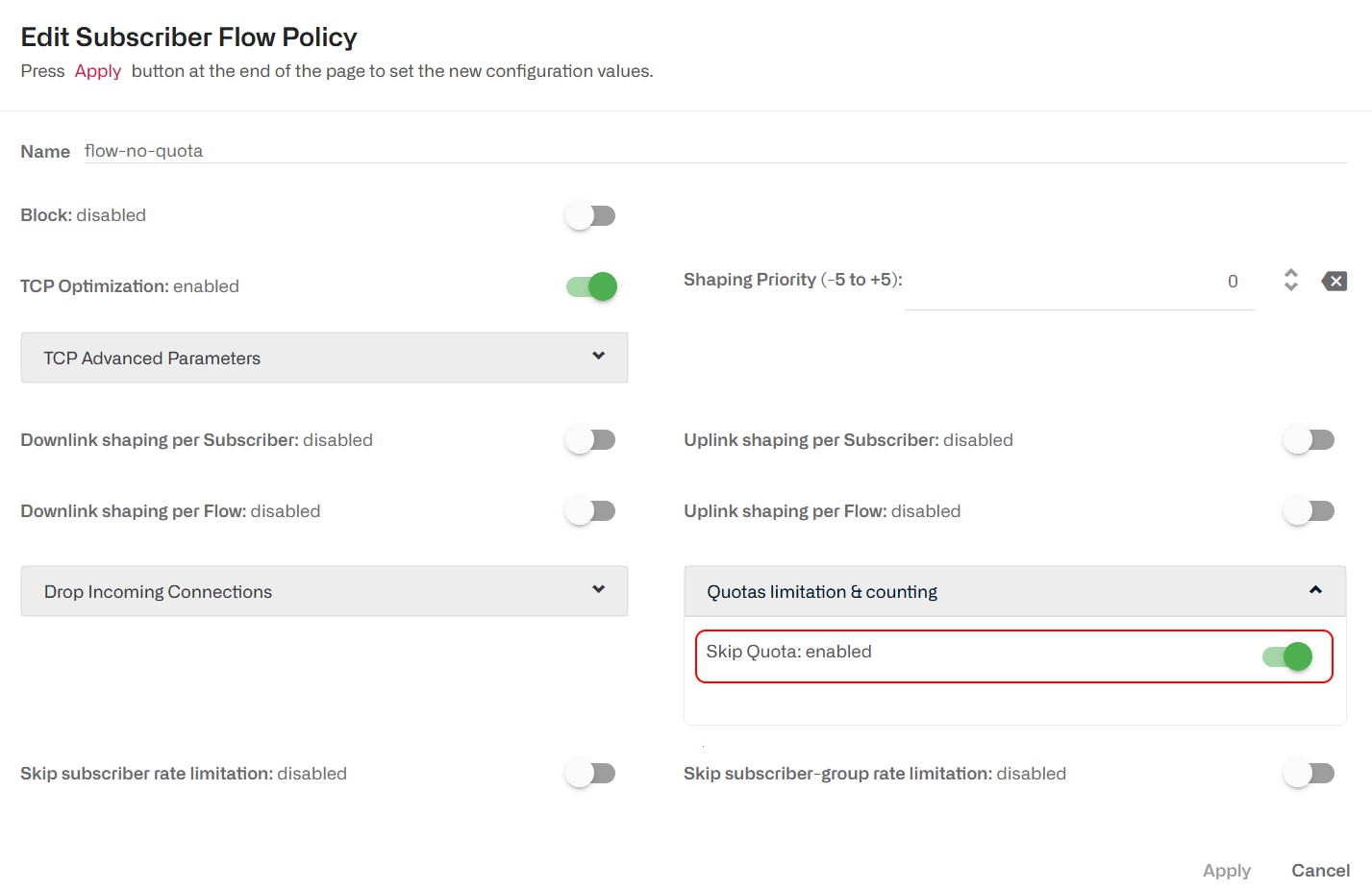
Task: Toggle the Block switch
Action: (x=590, y=215)
